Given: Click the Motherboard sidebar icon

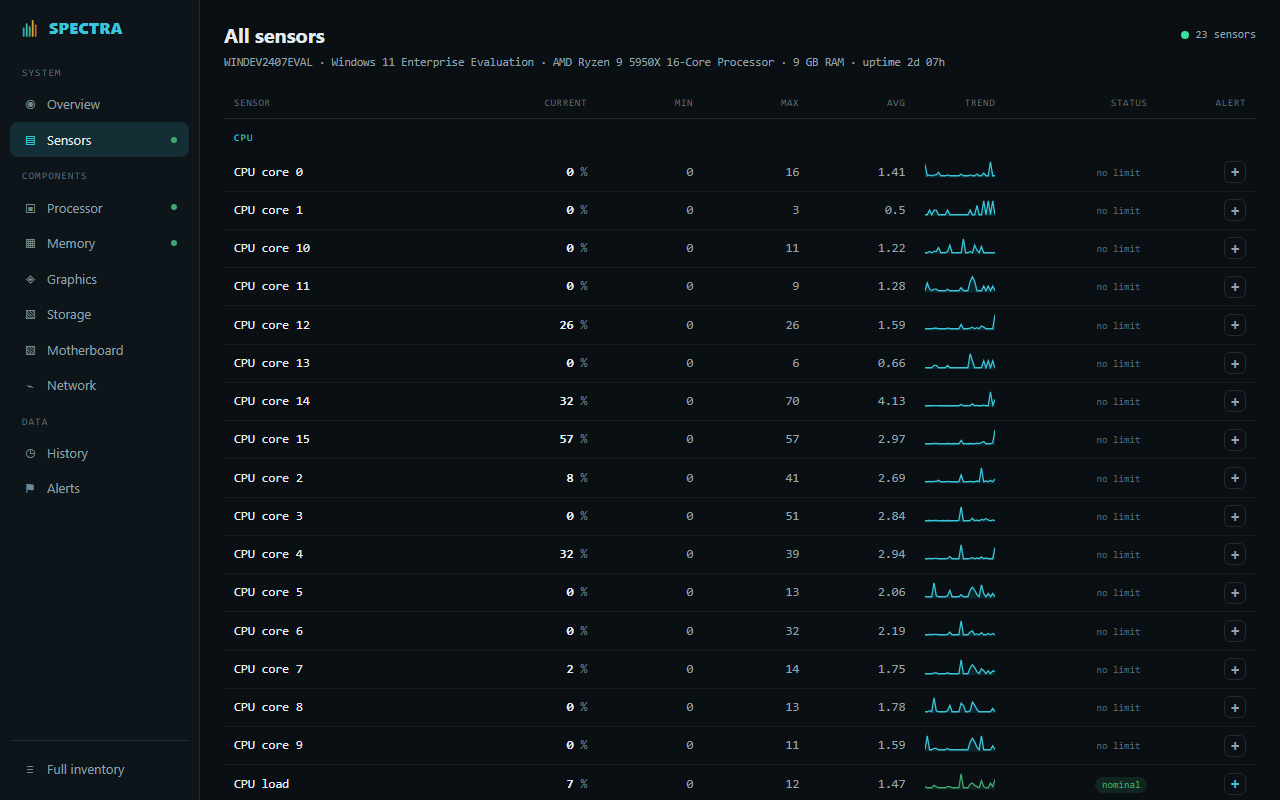Looking at the screenshot, I should pos(30,350).
